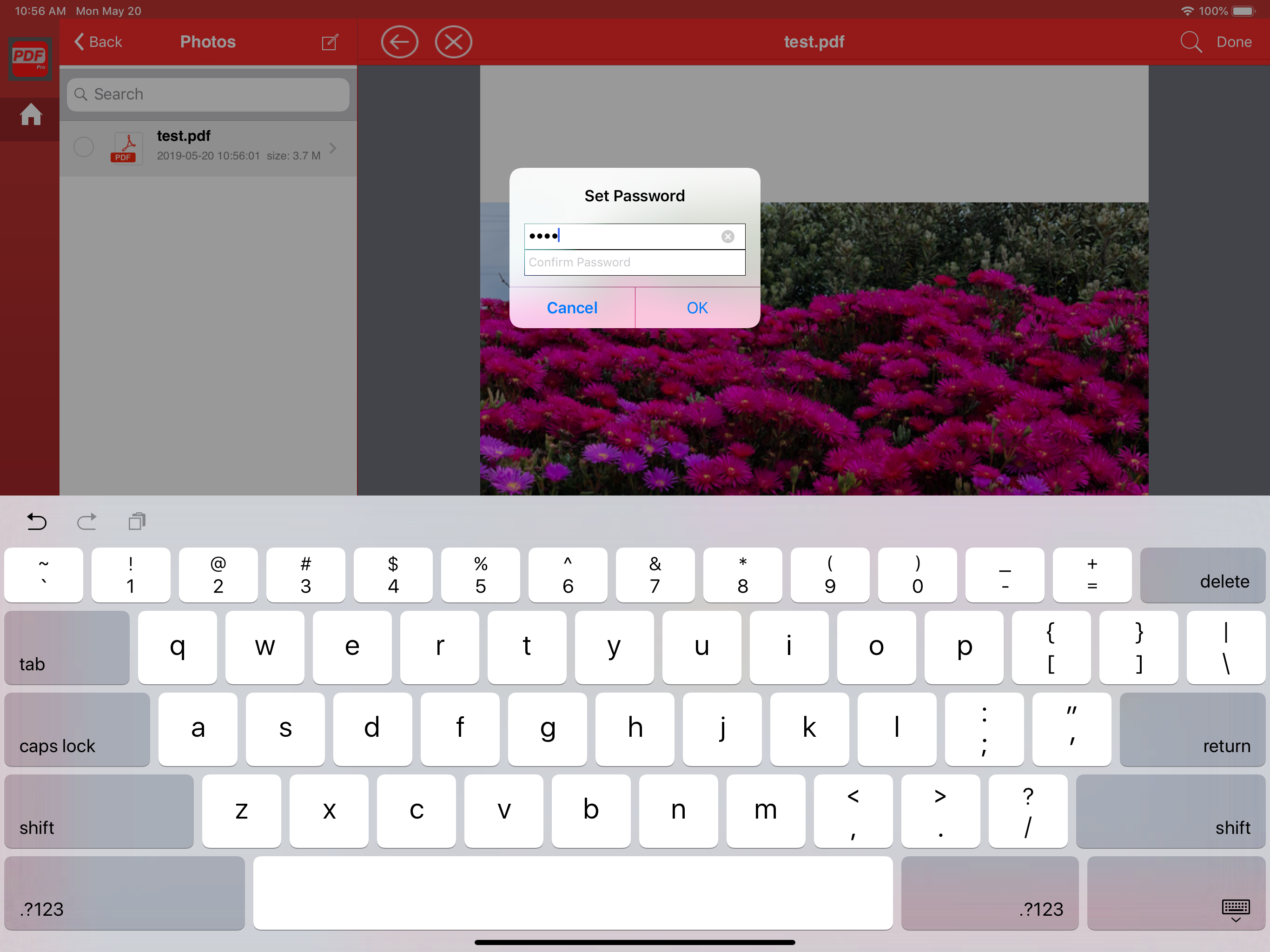
Task: Tap the letter g key
Action: coord(548,729)
